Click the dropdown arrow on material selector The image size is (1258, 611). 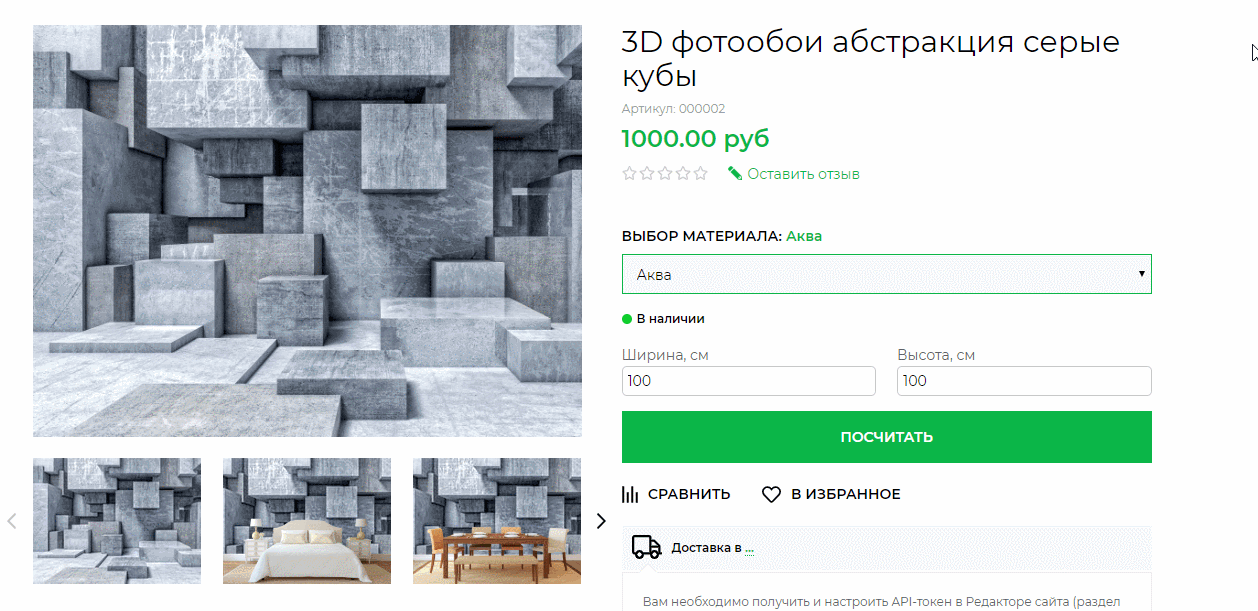pyautogui.click(x=1141, y=274)
